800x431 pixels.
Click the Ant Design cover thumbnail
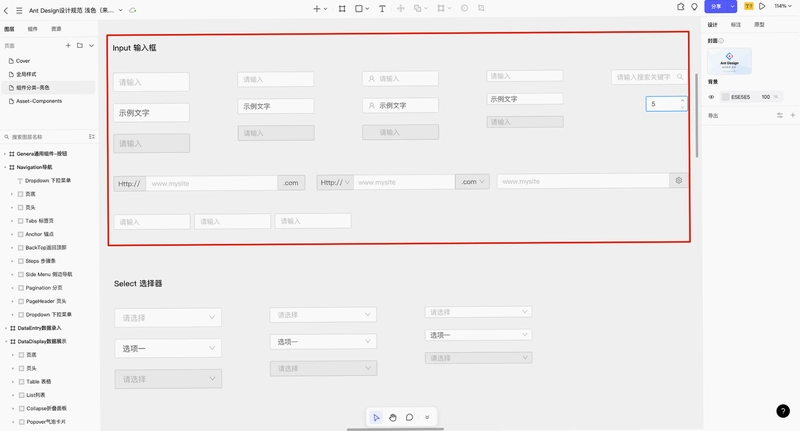click(x=729, y=61)
